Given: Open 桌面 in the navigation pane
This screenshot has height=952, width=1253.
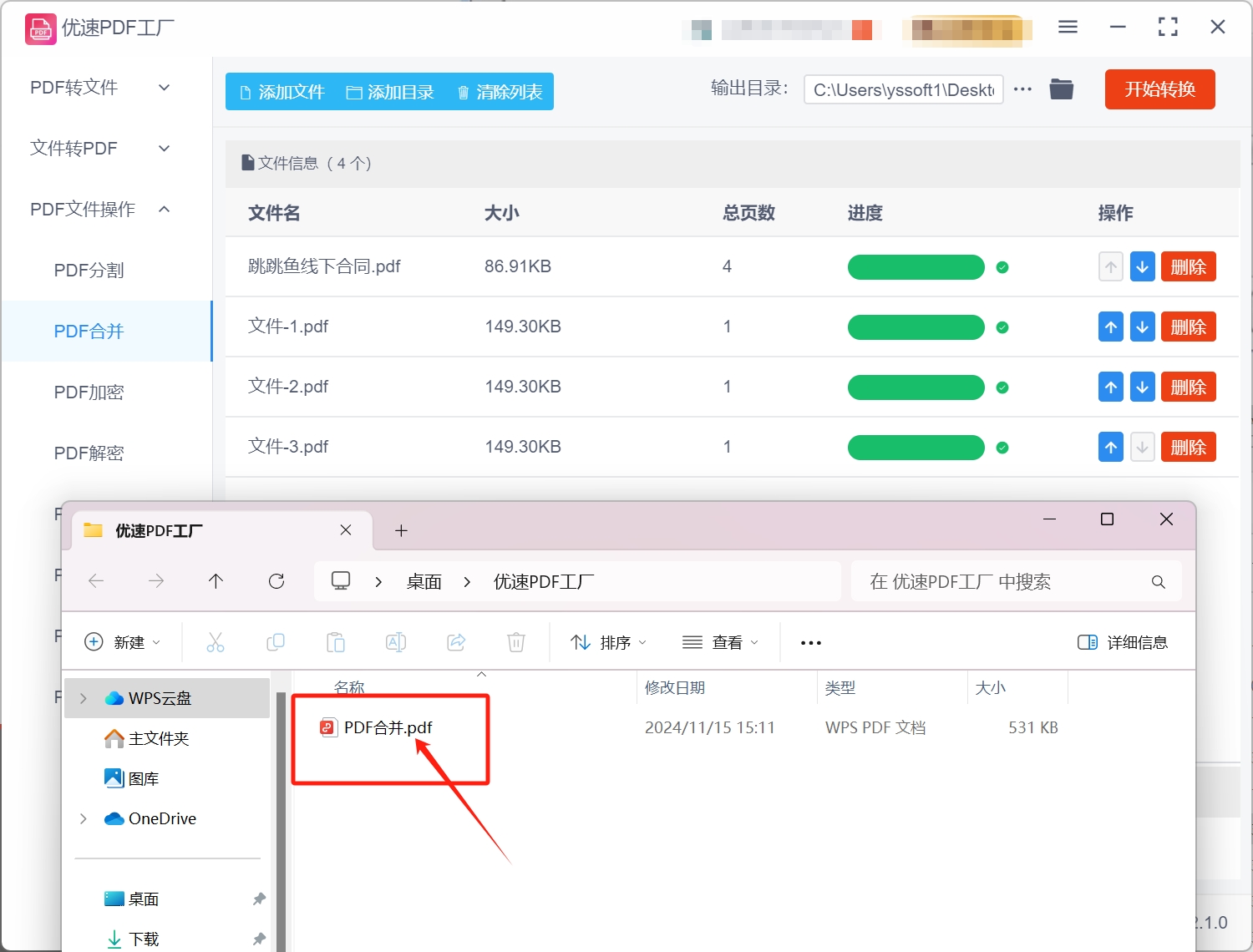Looking at the screenshot, I should [x=131, y=899].
